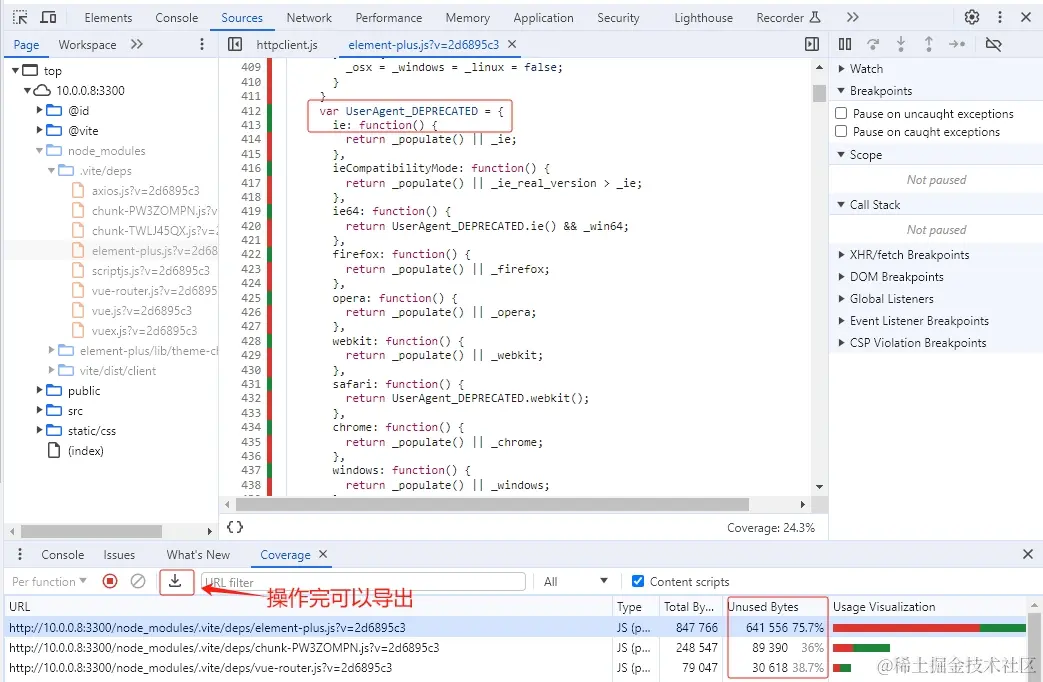Open the Lighthouse tab
The image size is (1043, 682).
[x=703, y=18]
